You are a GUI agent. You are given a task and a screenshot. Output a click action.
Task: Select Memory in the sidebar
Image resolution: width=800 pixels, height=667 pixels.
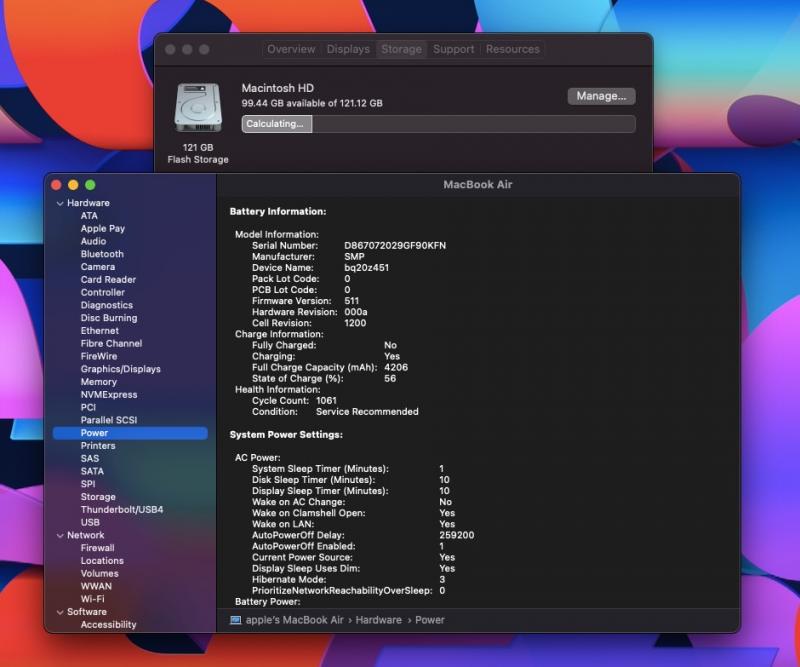pos(98,382)
